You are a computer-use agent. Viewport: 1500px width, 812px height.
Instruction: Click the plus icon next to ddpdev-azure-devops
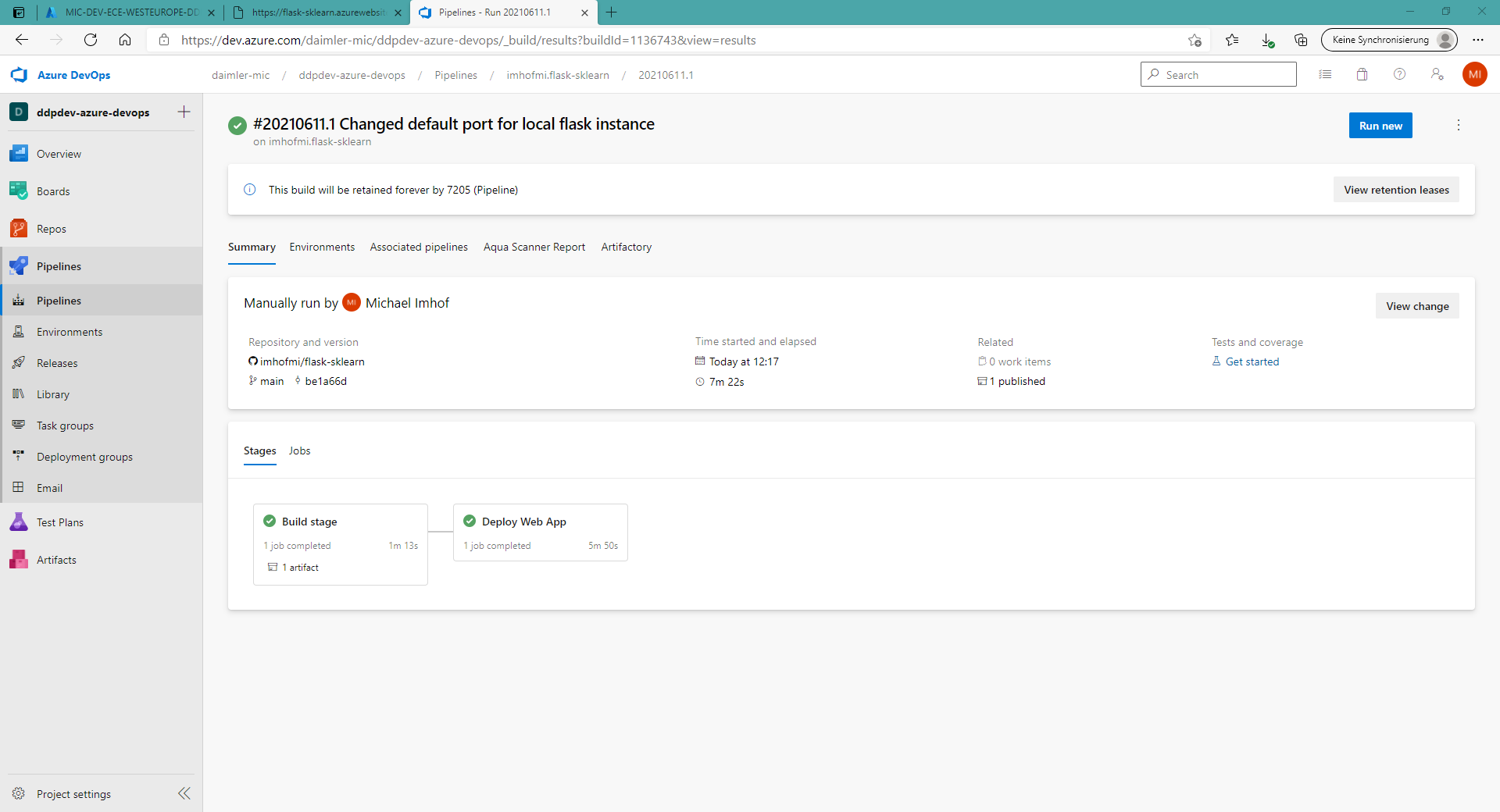click(x=184, y=112)
